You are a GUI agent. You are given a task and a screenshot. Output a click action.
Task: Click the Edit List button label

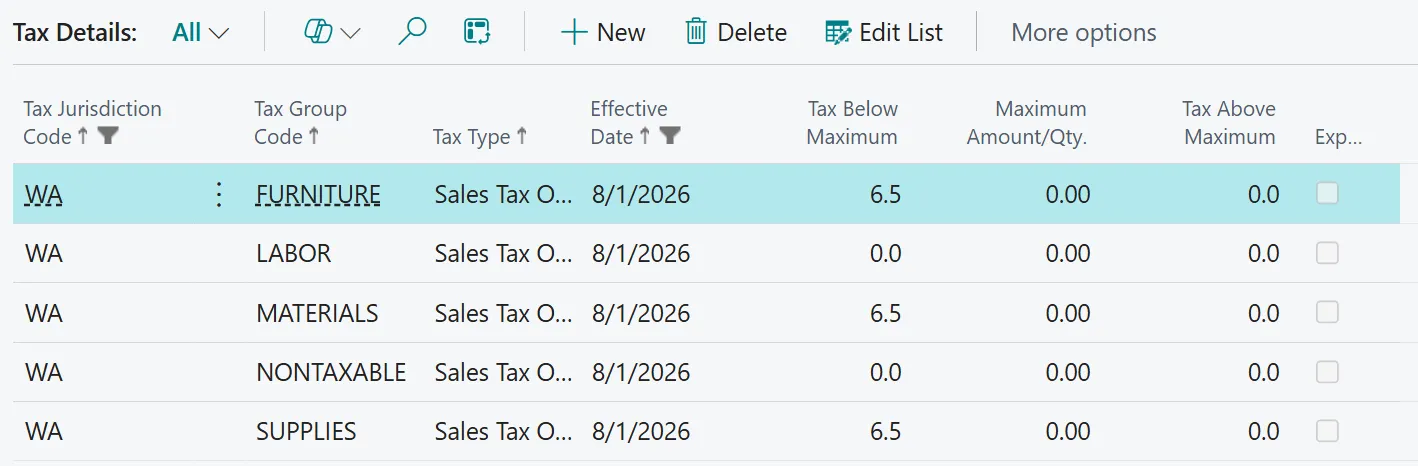pos(901,32)
